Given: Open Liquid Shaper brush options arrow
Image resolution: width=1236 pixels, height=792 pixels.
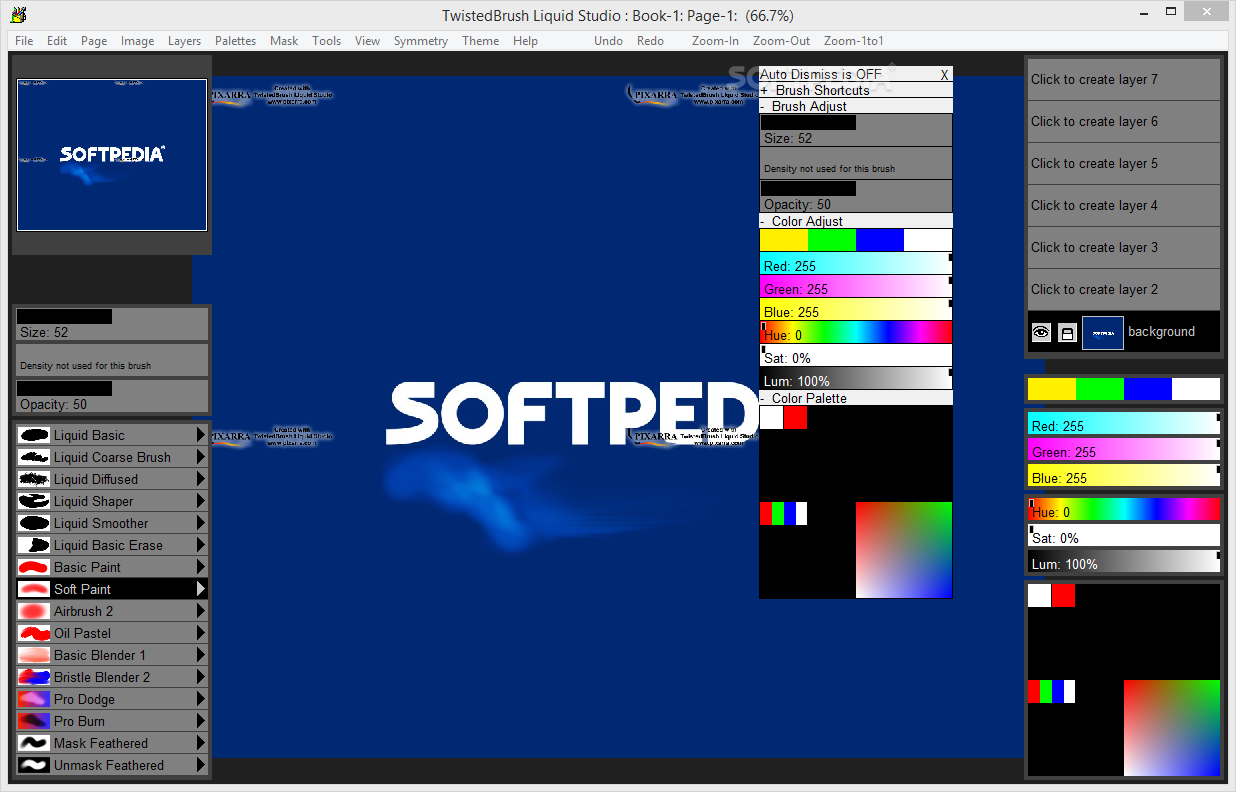Looking at the screenshot, I should 201,501.
